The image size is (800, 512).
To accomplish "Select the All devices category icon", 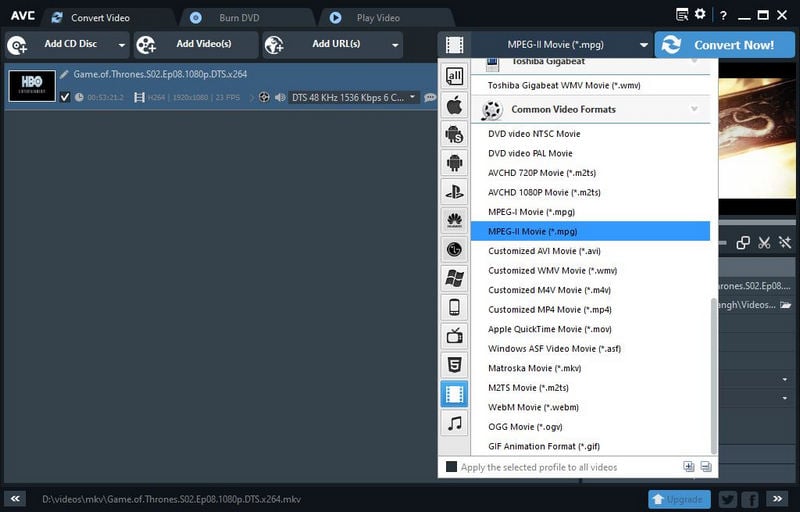I will [454, 76].
